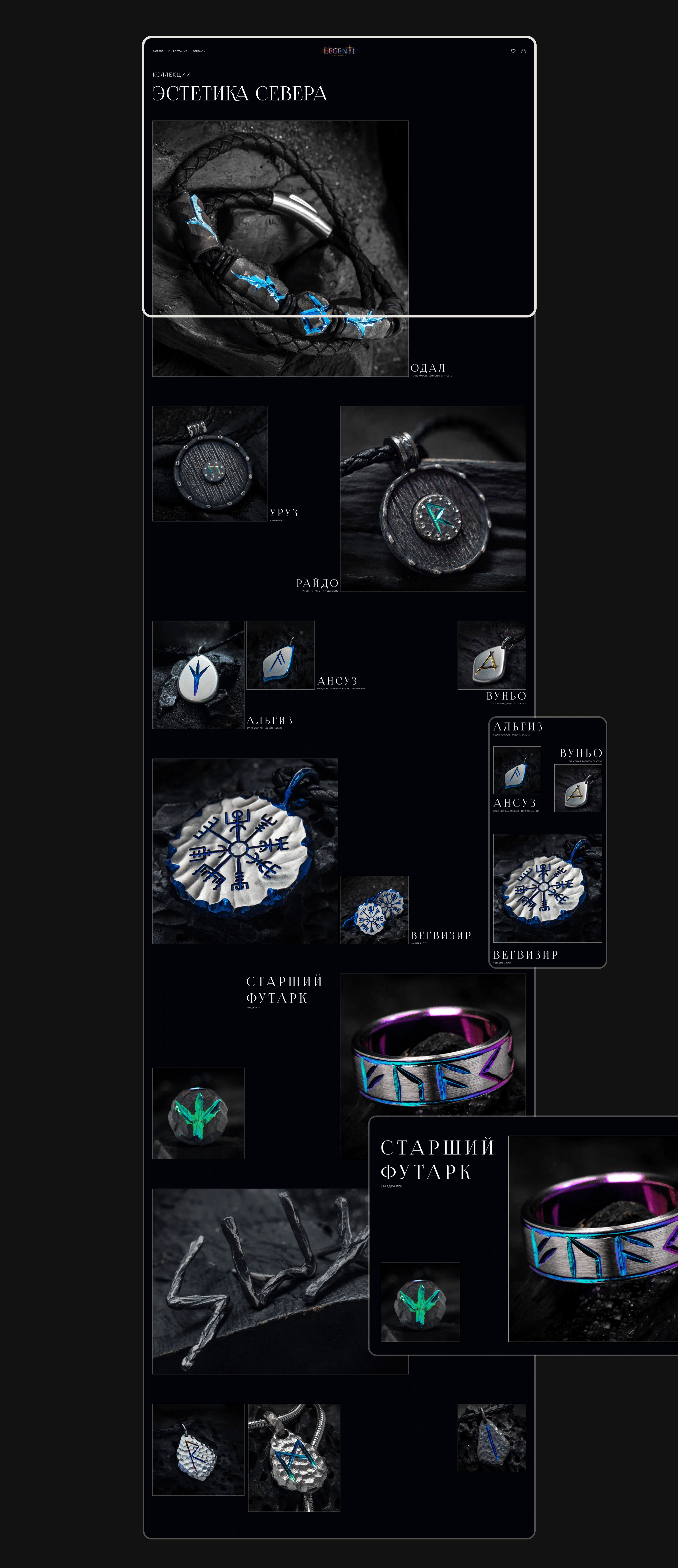The width and height of the screenshot is (678, 1568).
Task: Open the Информация menu item
Action: [178, 51]
